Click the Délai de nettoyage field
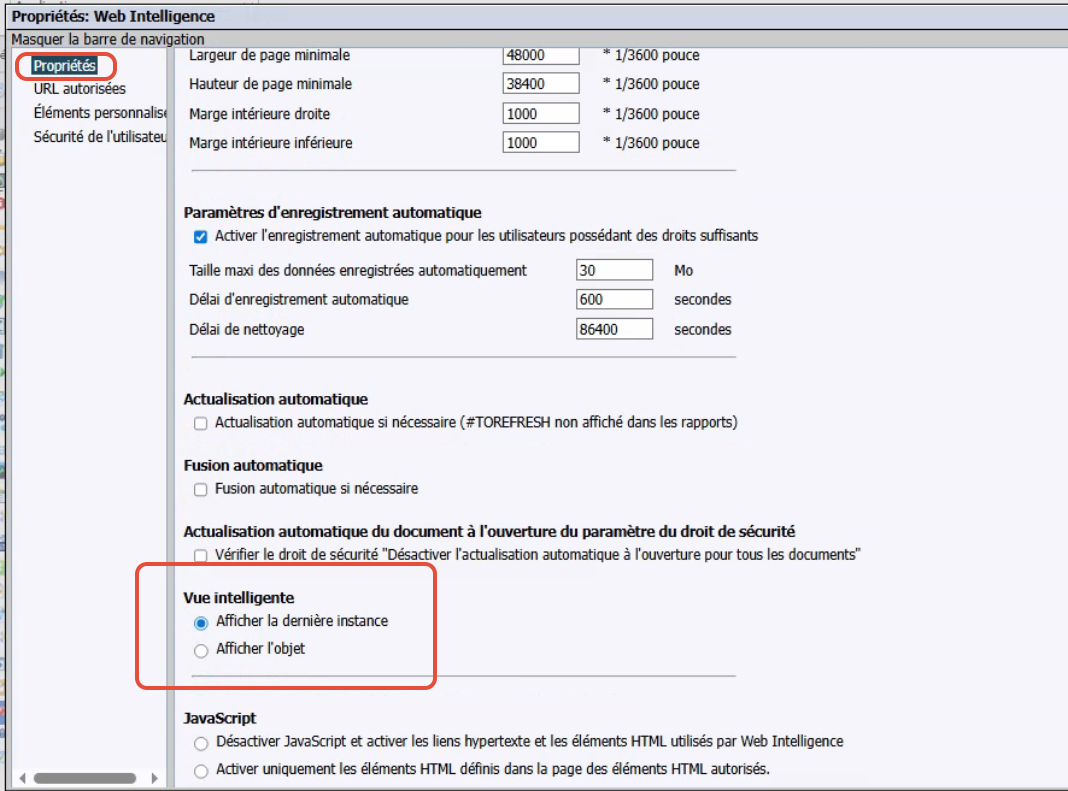 pos(614,329)
